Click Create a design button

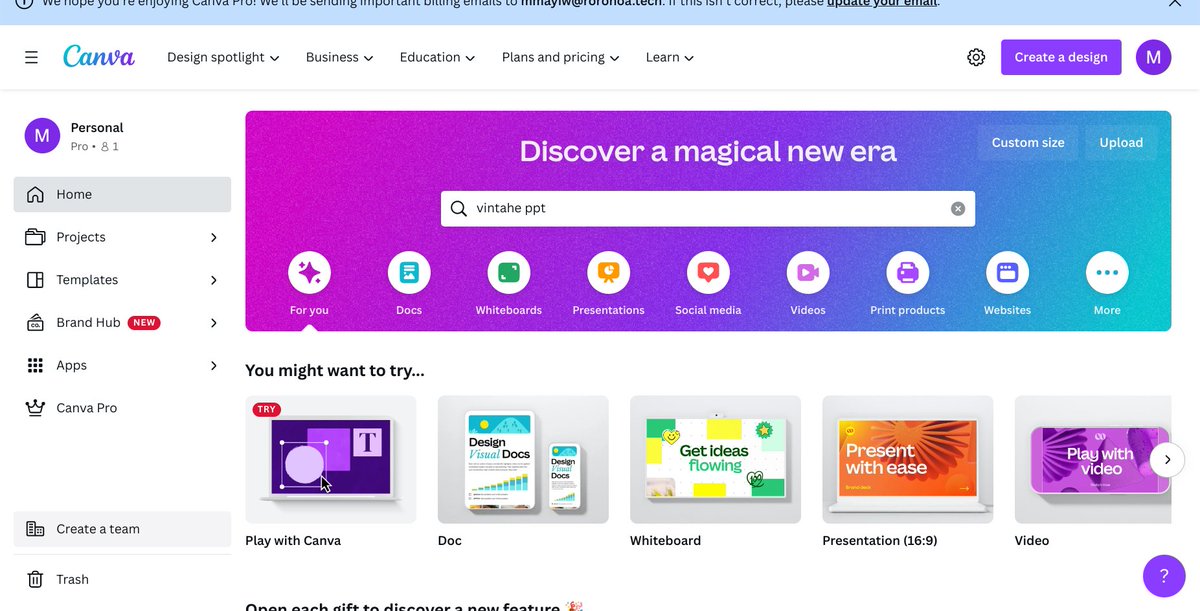point(1061,57)
